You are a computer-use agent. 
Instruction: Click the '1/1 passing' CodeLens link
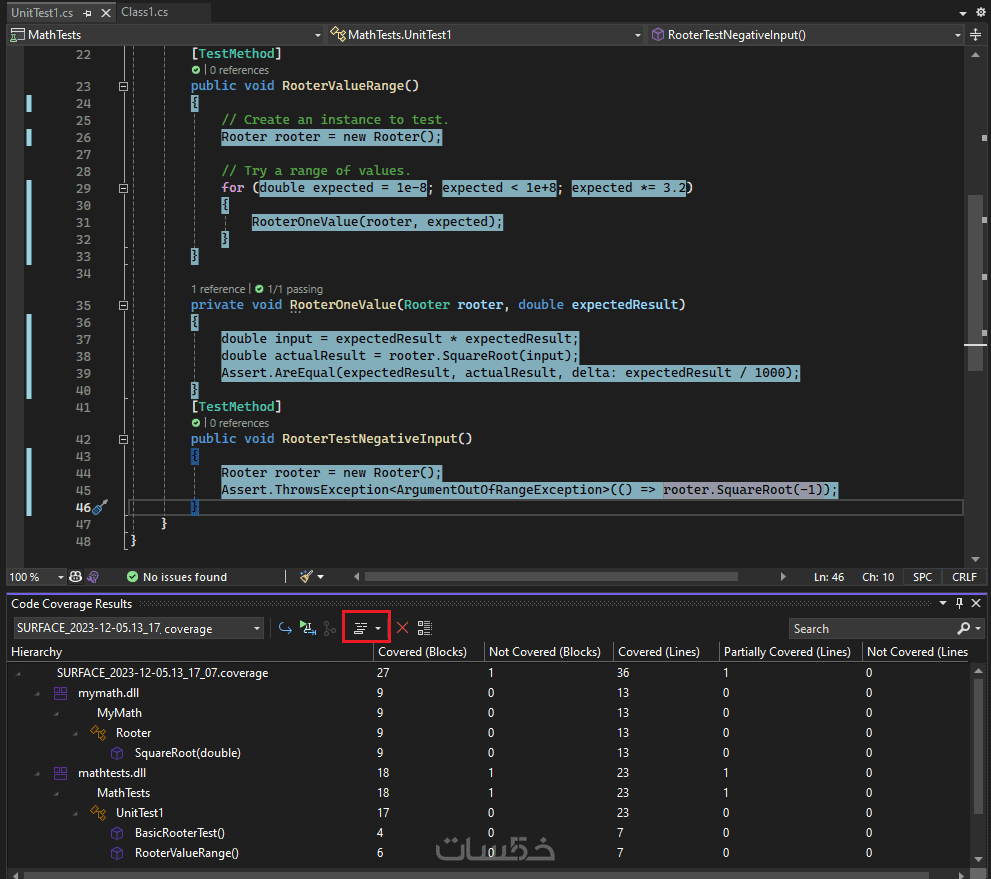[295, 289]
